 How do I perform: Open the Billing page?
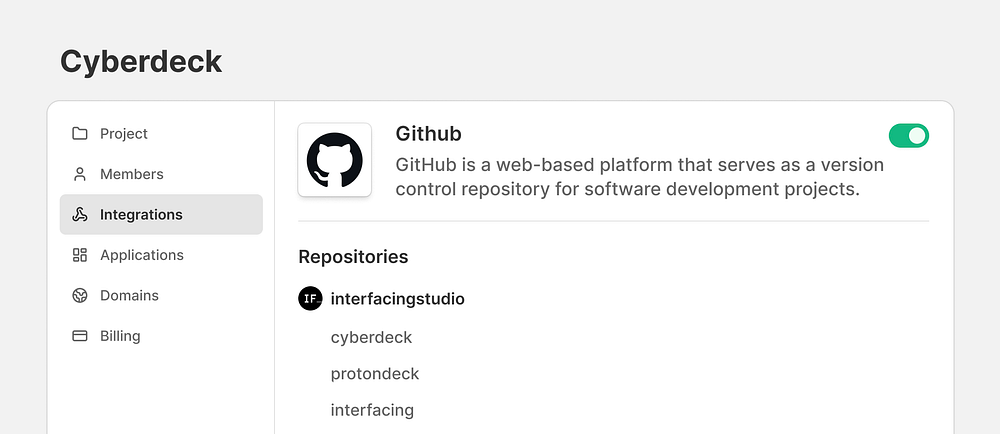click(120, 336)
